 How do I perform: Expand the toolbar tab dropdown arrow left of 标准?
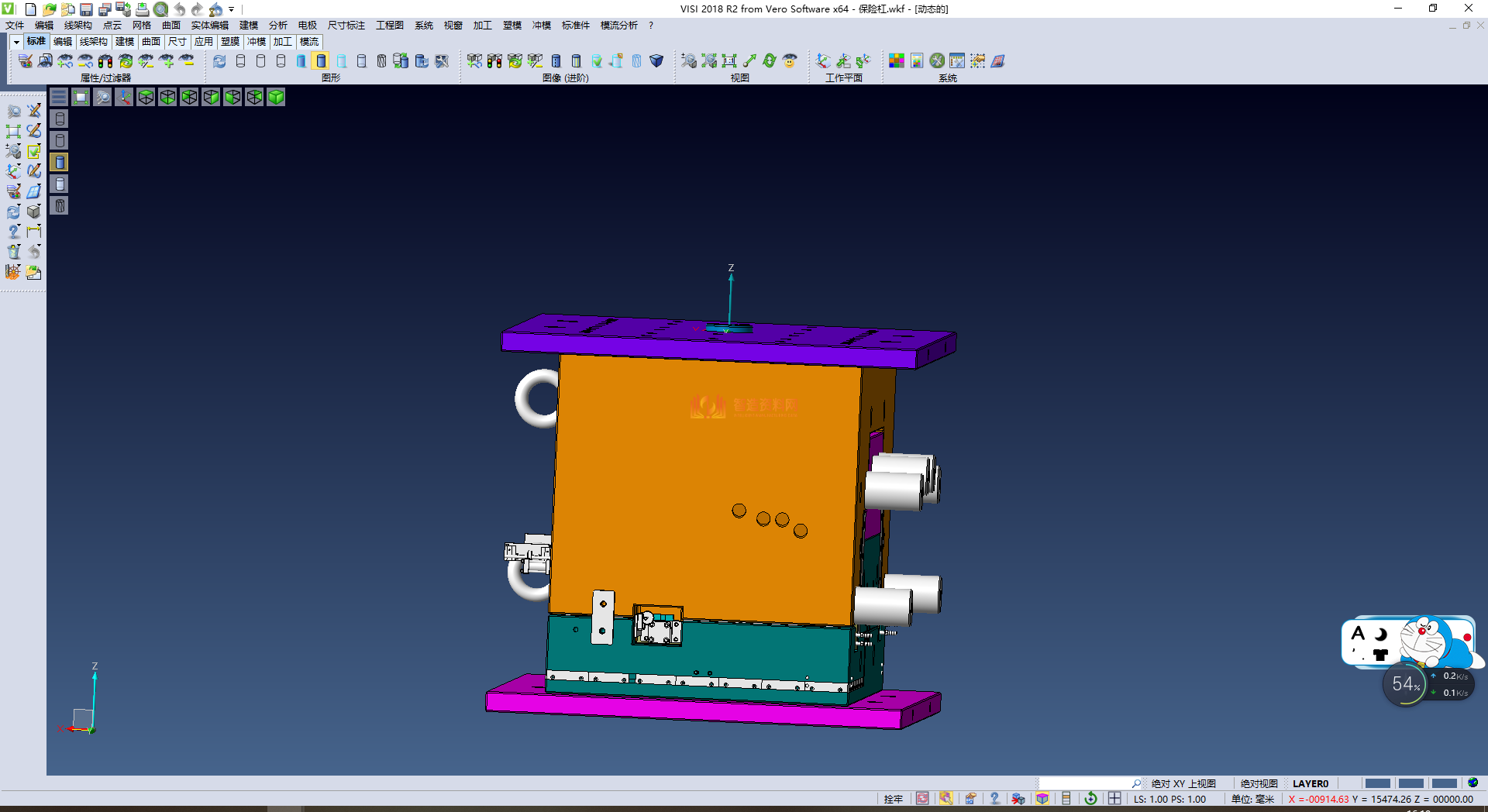pyautogui.click(x=16, y=42)
